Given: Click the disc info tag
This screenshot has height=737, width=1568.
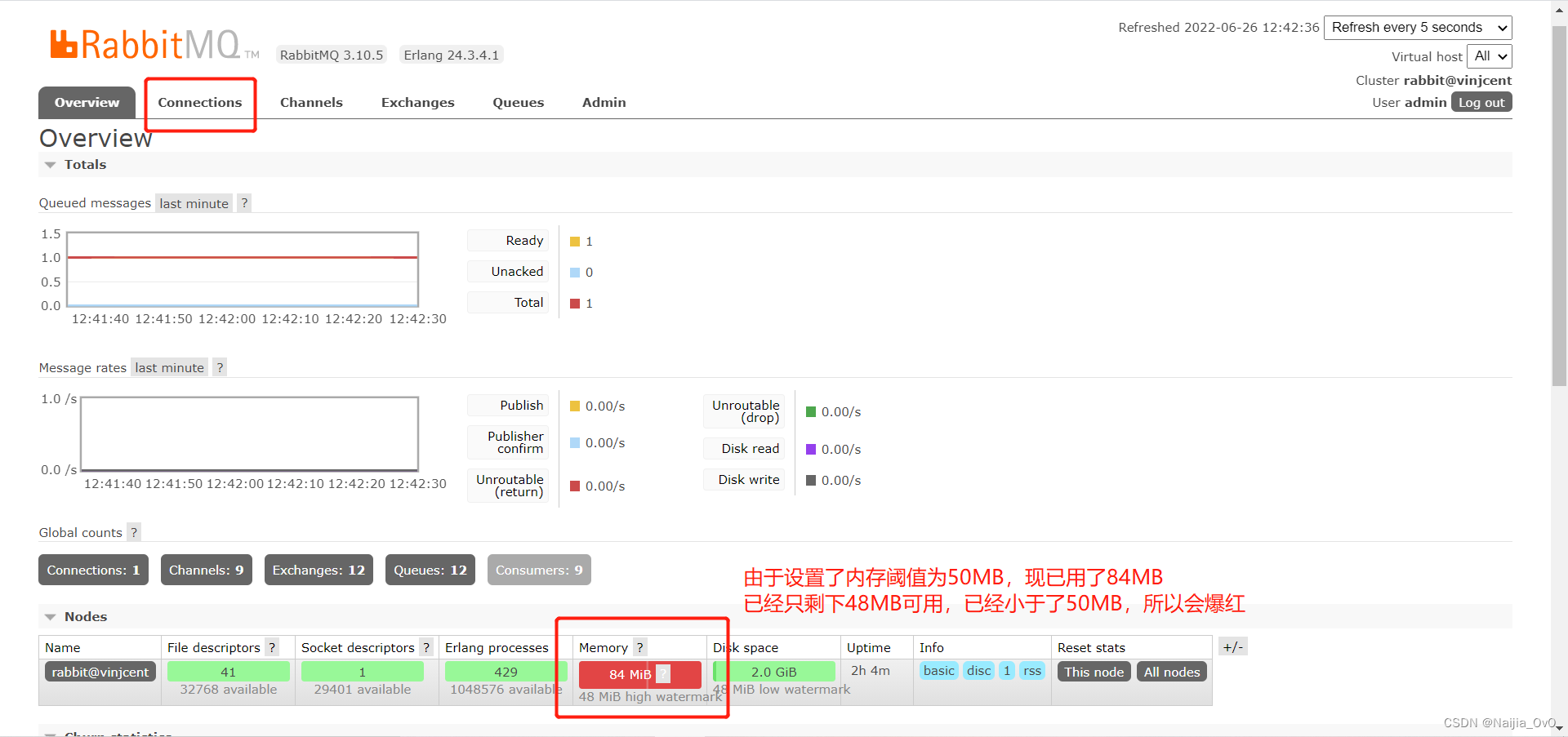Looking at the screenshot, I should (979, 671).
